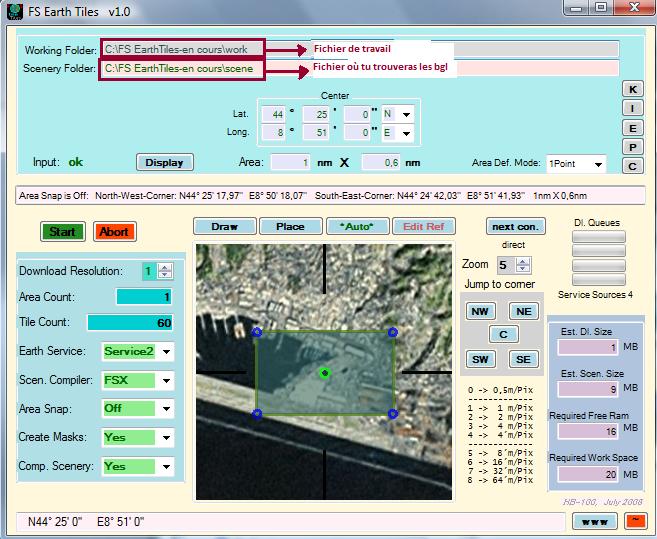
Task: Click the Tile Count value field
Action: [x=130, y=323]
